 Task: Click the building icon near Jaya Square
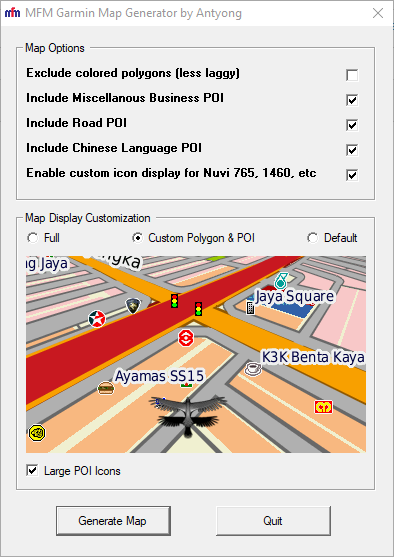click(250, 308)
